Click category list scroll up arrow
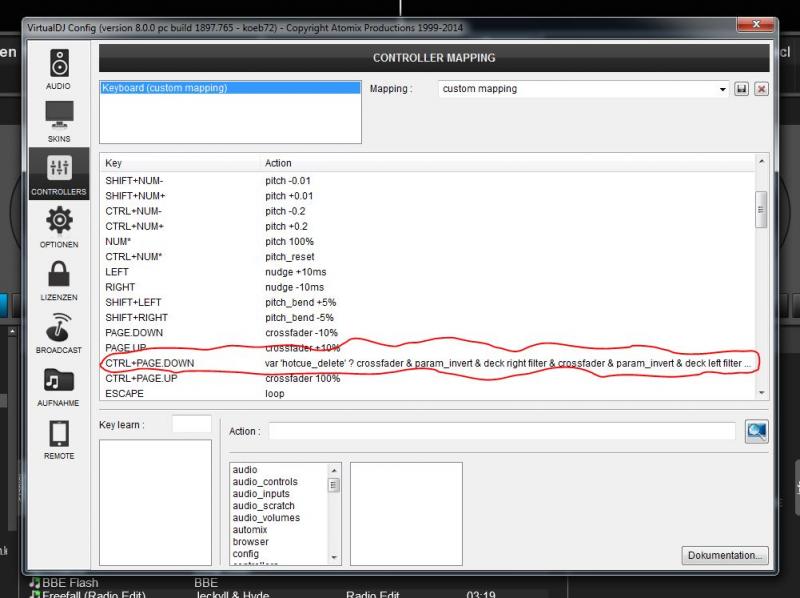 (x=334, y=470)
